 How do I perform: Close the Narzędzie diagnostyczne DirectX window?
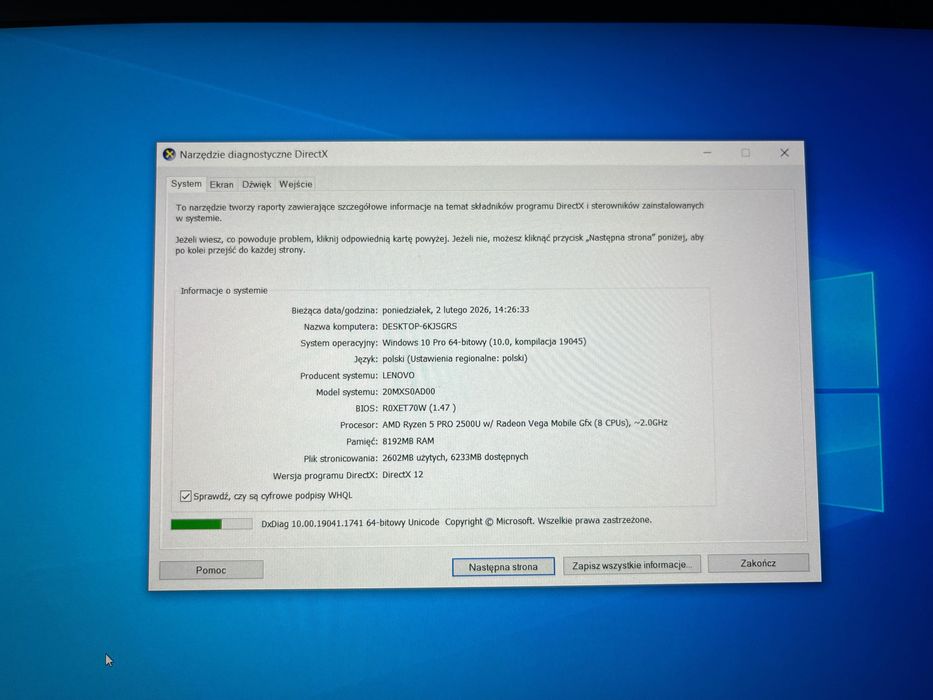[784, 153]
